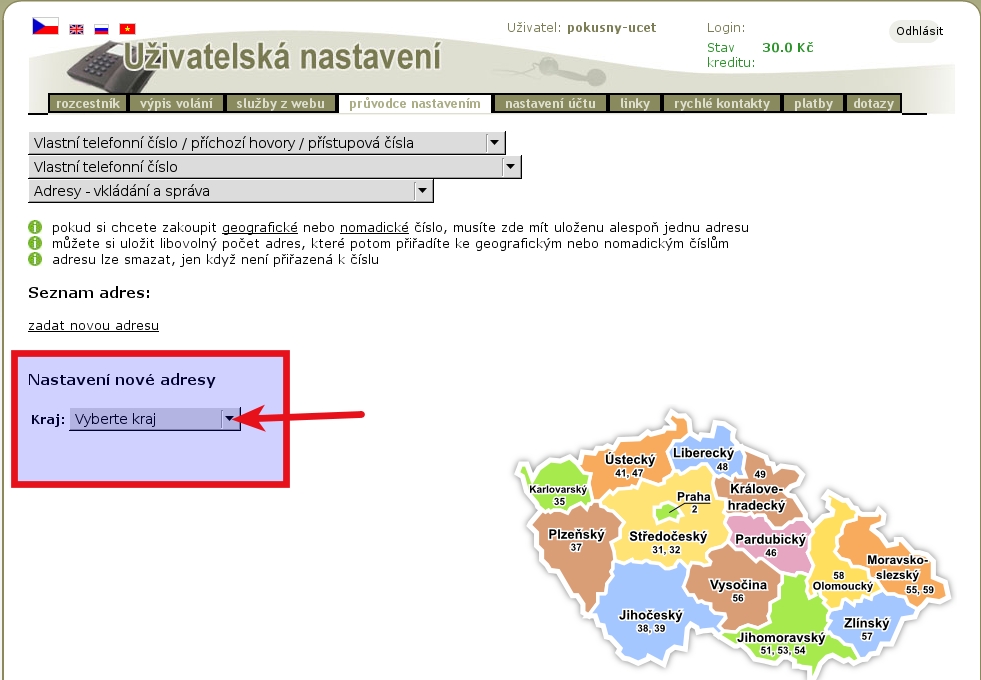
Task: Click Praha on the region map
Action: point(693,502)
